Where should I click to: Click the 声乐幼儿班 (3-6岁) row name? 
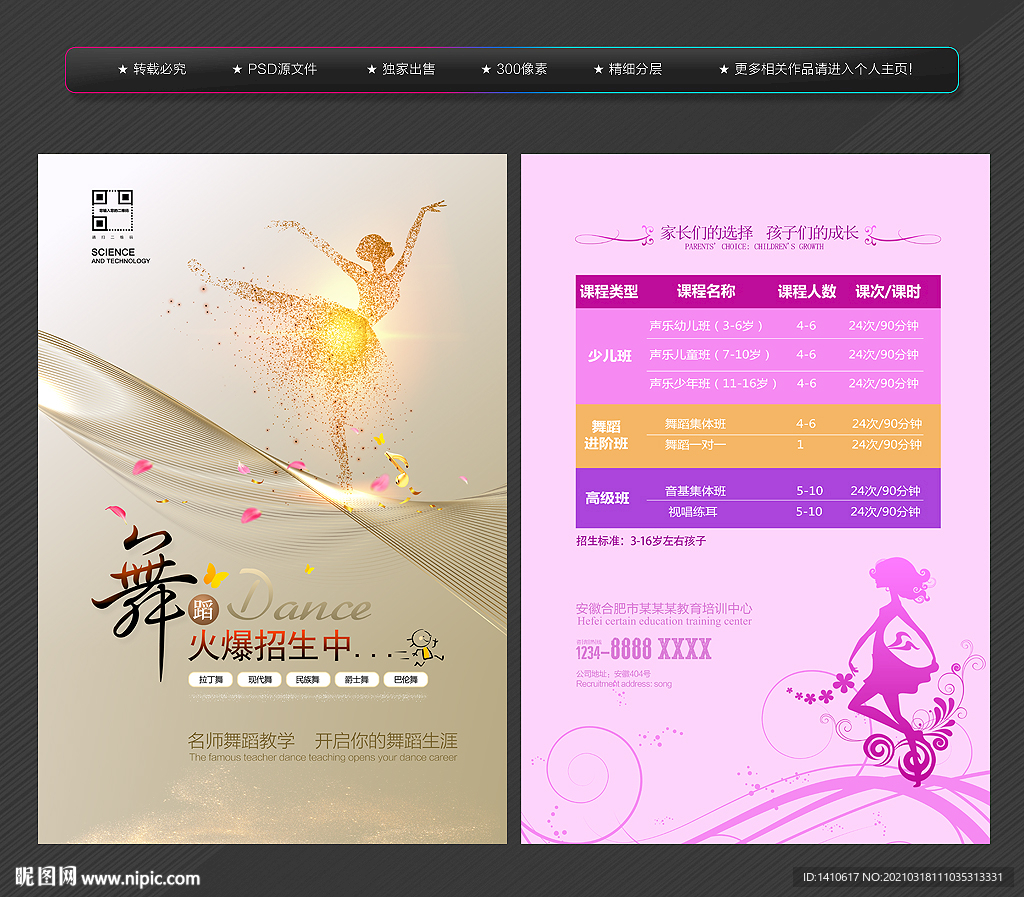[706, 326]
